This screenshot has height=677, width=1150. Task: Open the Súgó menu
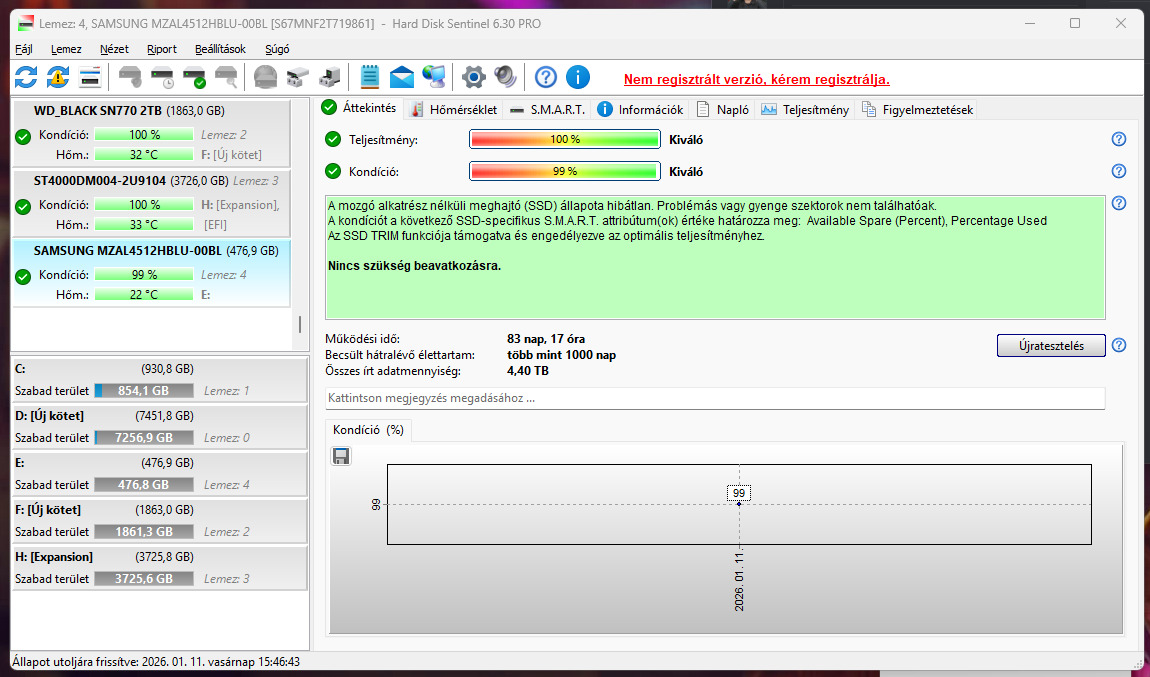point(276,49)
